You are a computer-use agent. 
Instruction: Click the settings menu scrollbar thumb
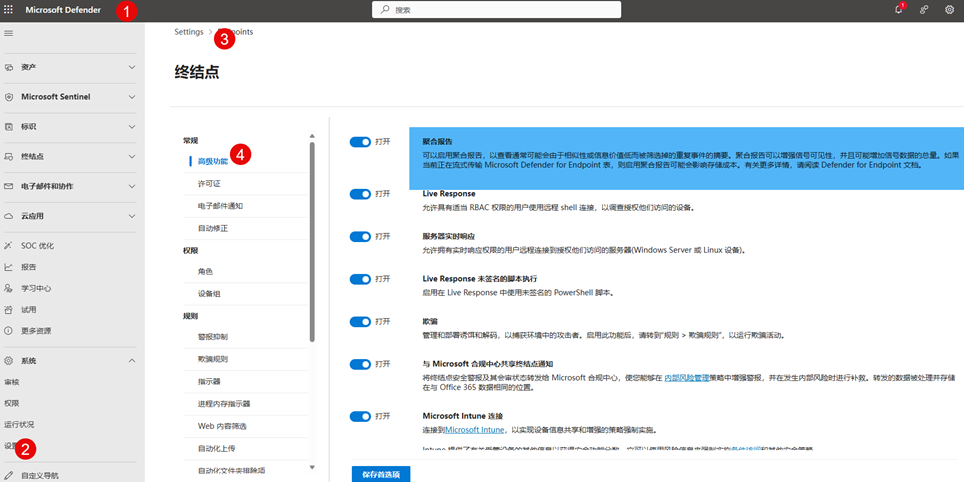(312, 242)
